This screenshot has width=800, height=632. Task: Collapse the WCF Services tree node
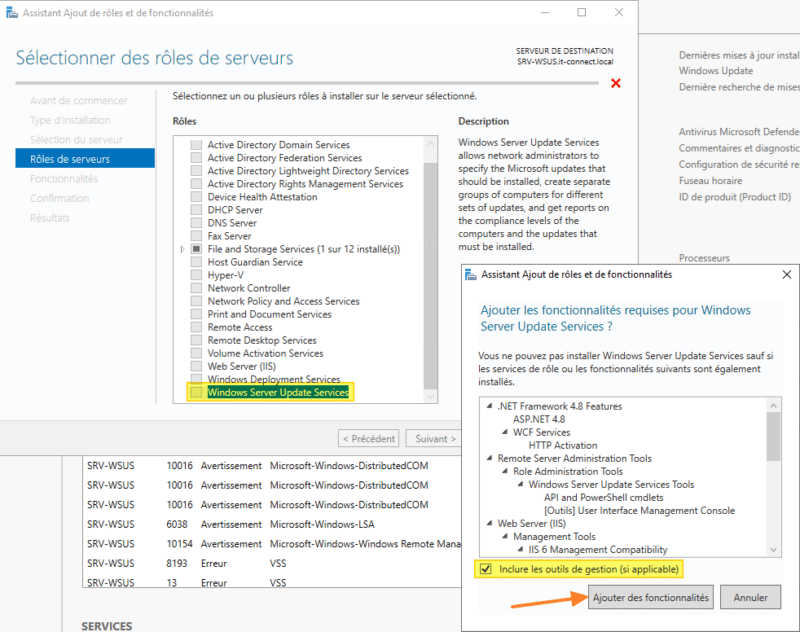point(503,433)
